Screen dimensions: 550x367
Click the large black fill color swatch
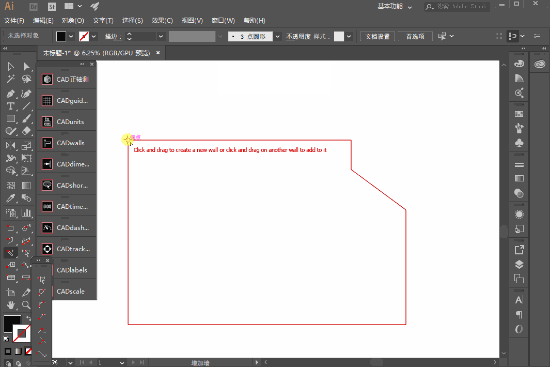[x=12, y=323]
